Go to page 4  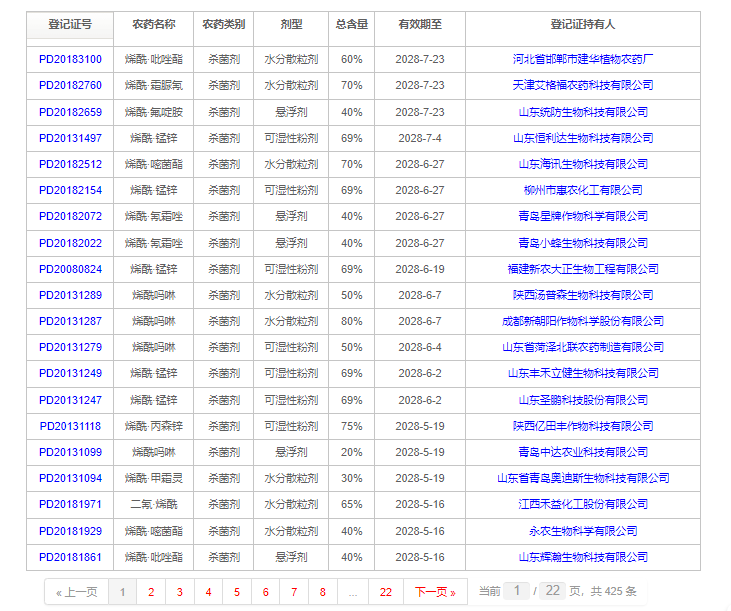click(x=208, y=592)
